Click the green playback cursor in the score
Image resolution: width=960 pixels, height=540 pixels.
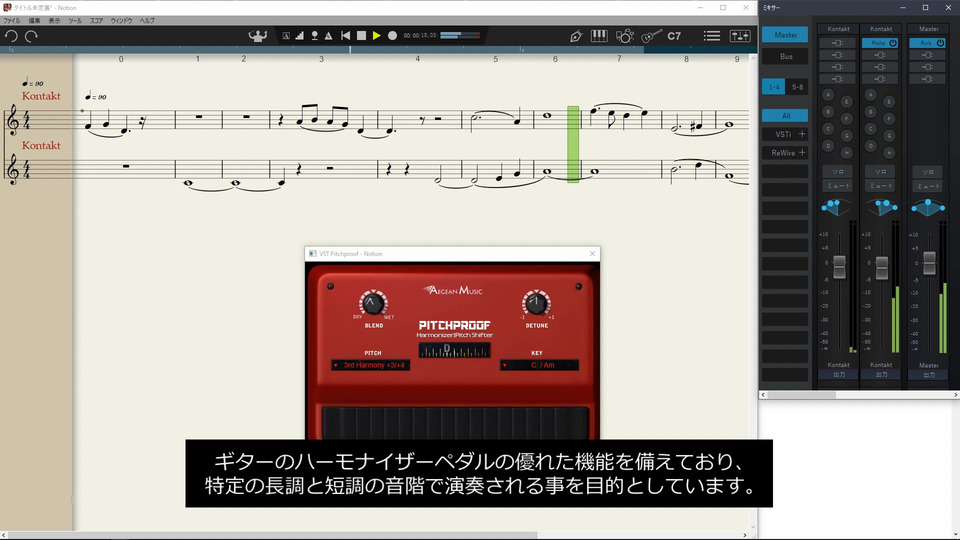(x=573, y=144)
